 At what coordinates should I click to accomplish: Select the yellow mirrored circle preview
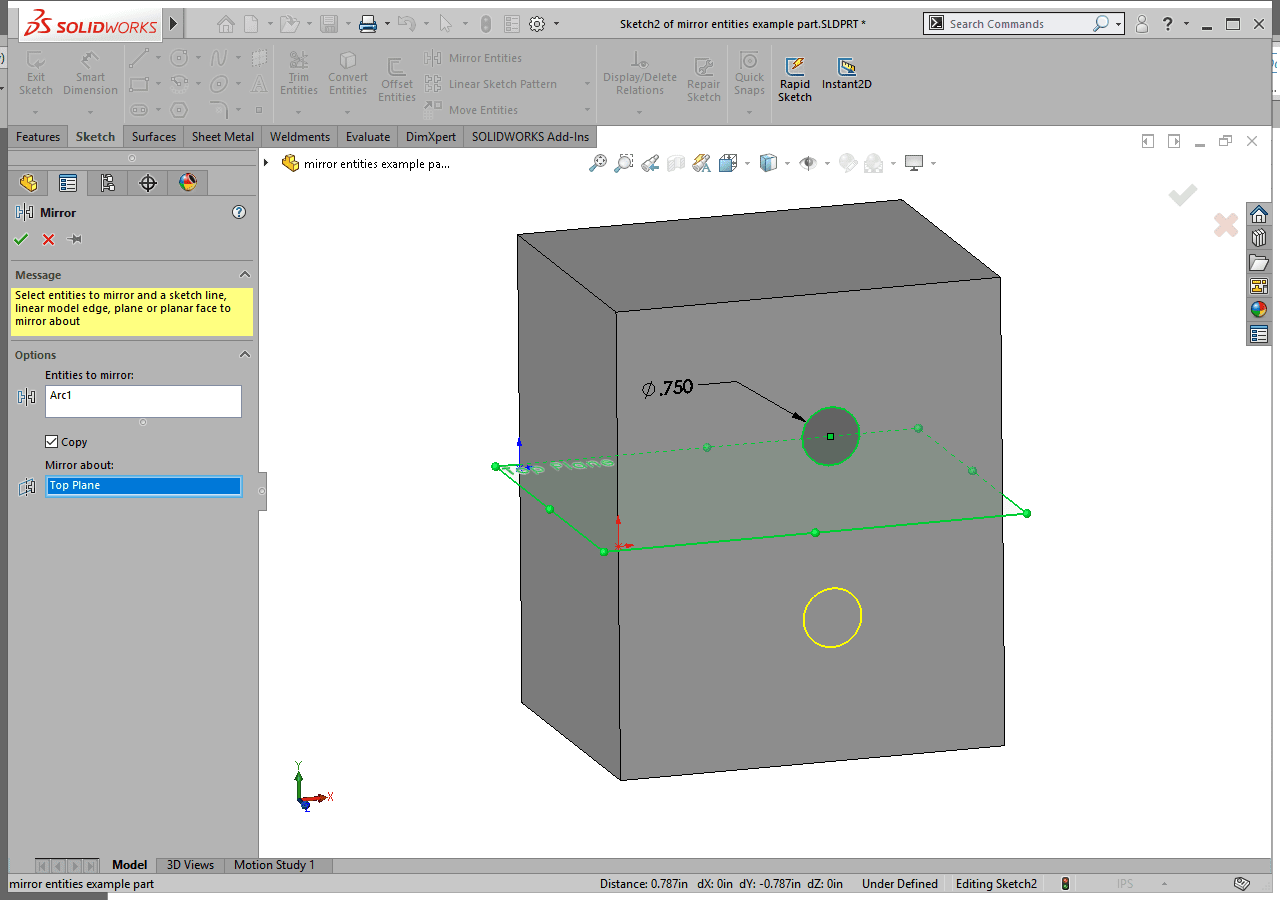tap(832, 617)
